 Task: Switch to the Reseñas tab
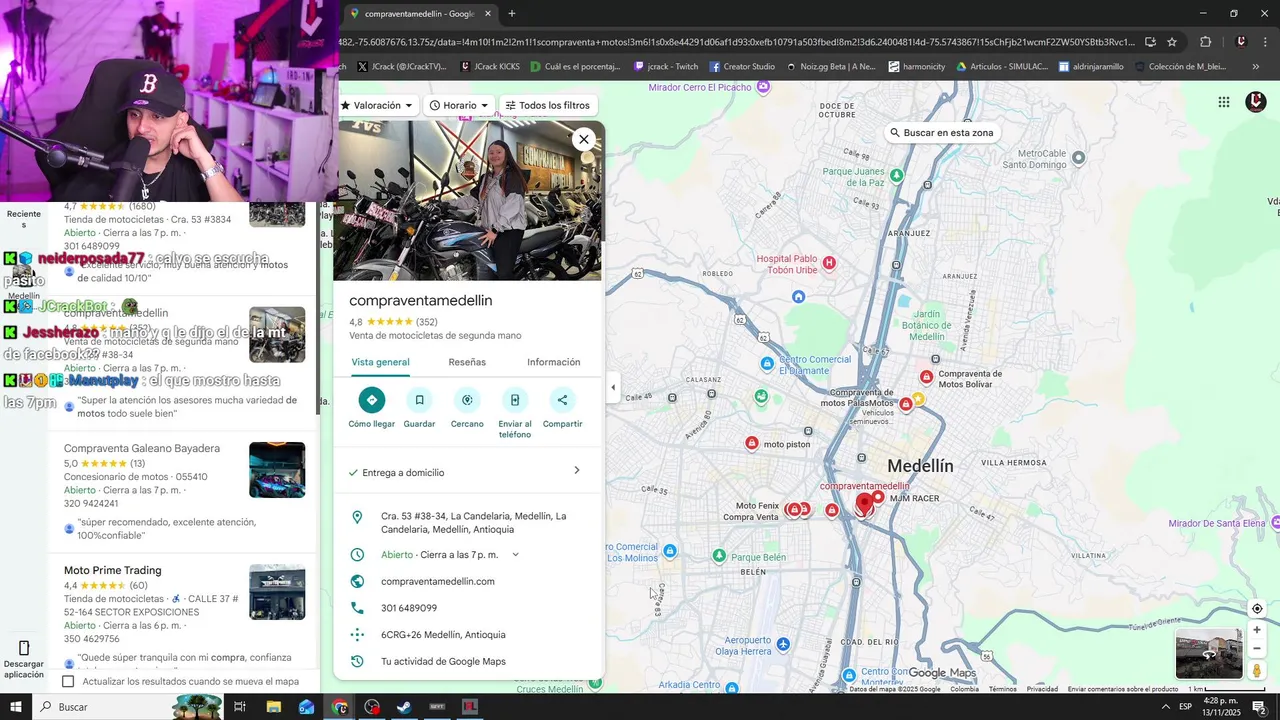coord(467,362)
